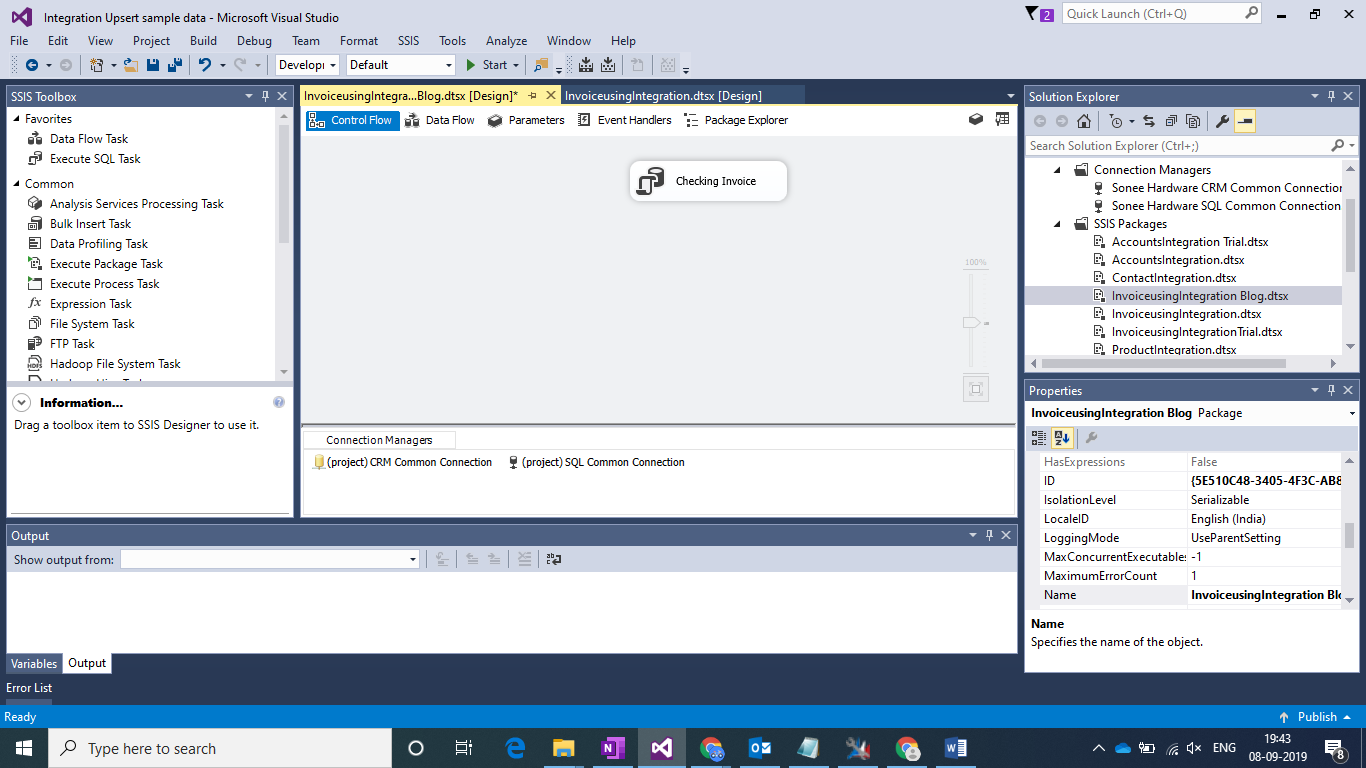Click the help icon in the Information pane
Screen dimensions: 1366x768
(279, 403)
